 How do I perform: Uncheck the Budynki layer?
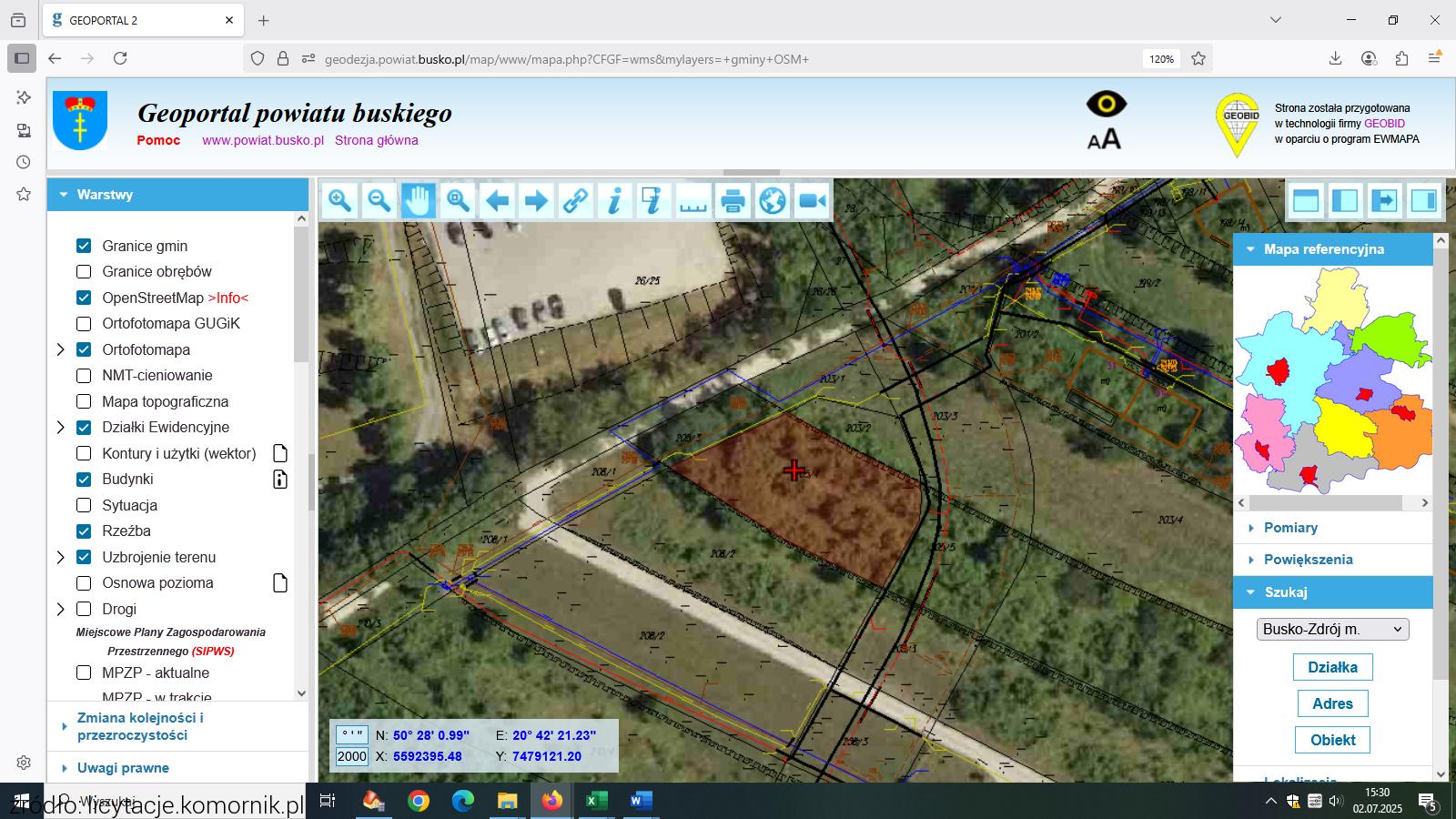[84, 479]
